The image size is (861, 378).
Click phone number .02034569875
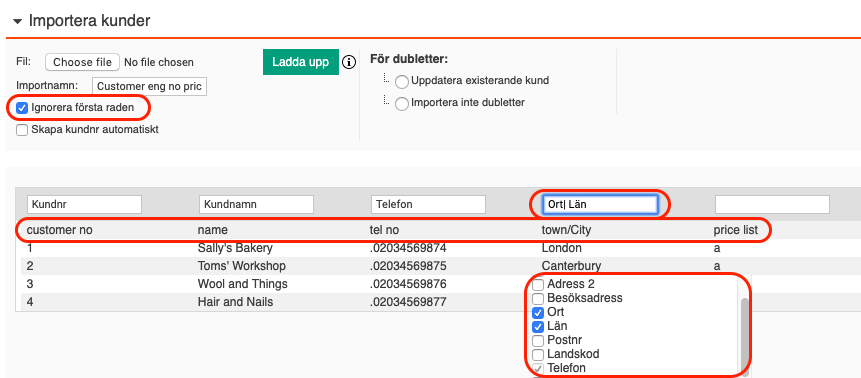(408, 266)
